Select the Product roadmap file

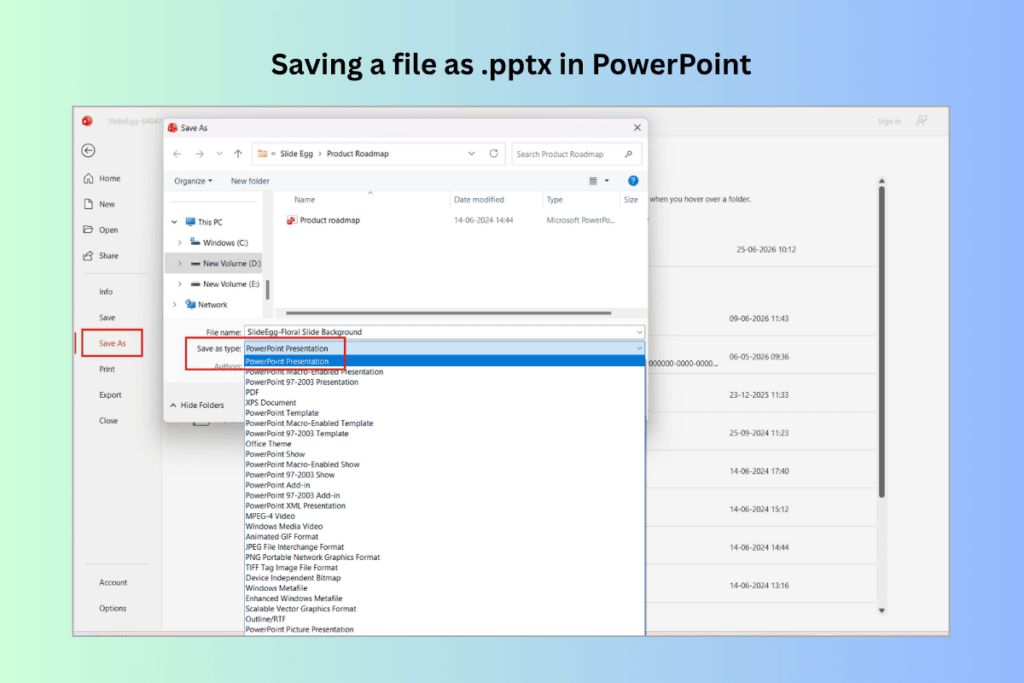pos(323,221)
